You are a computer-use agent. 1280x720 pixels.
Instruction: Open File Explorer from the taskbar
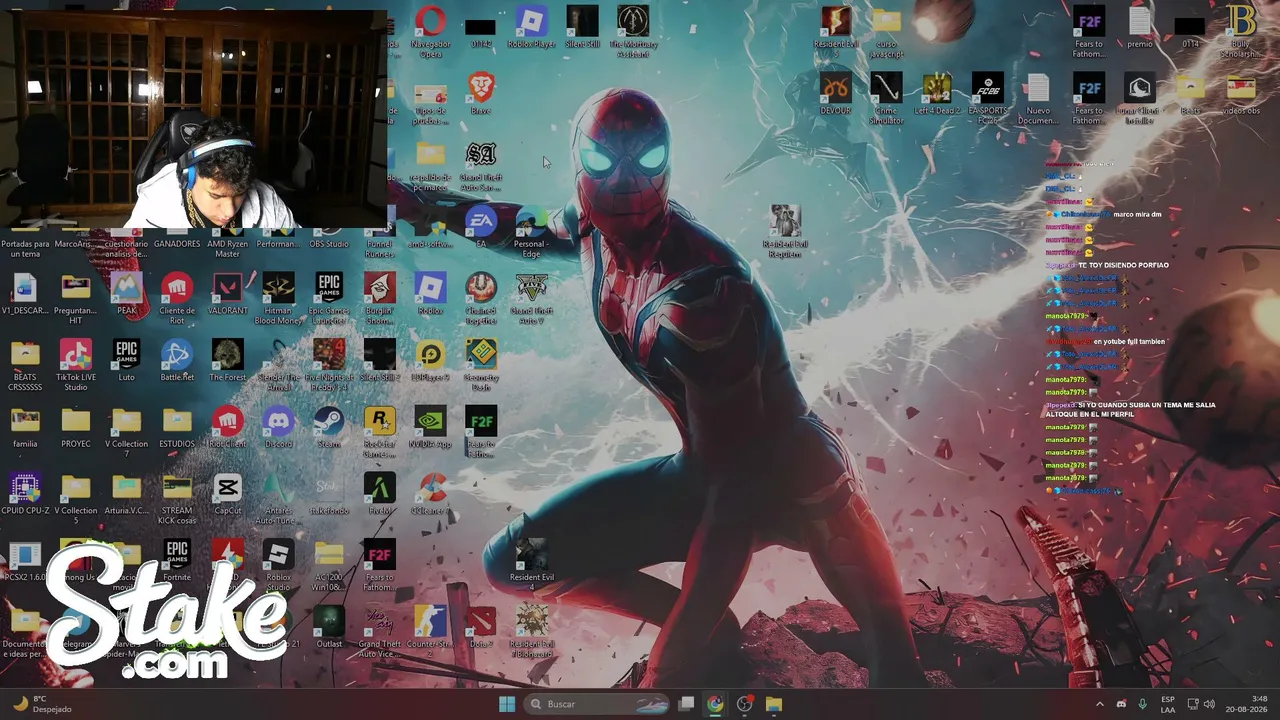[773, 704]
